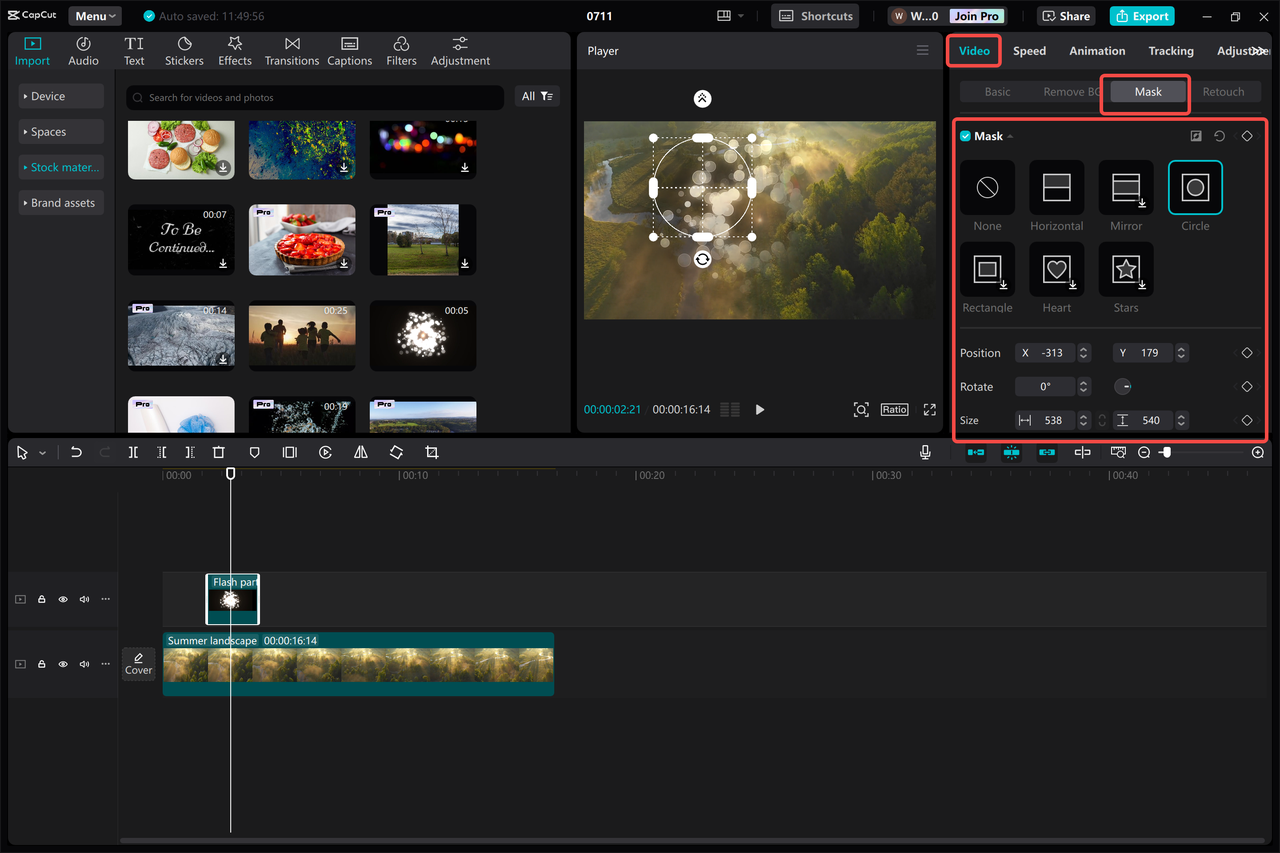The width and height of the screenshot is (1280, 853).
Task: Click the Invert mask icon
Action: point(1196,136)
